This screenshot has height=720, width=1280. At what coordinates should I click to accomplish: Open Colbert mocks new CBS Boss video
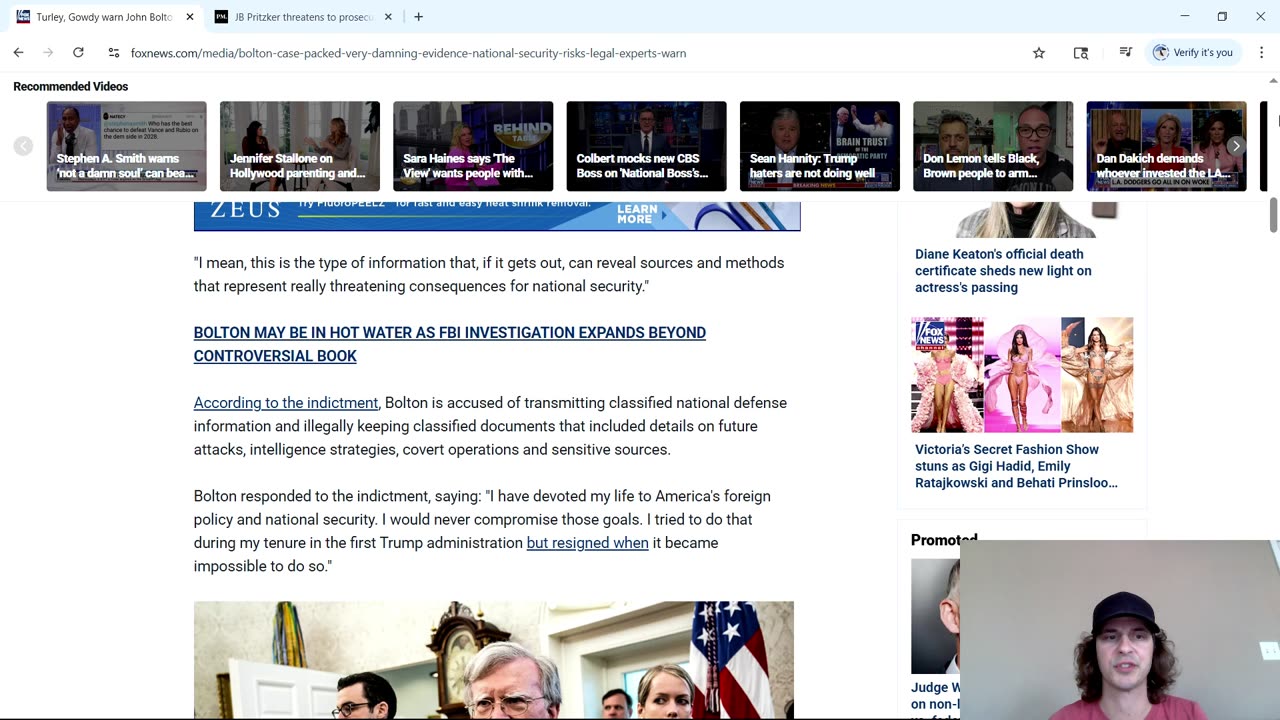coord(646,146)
